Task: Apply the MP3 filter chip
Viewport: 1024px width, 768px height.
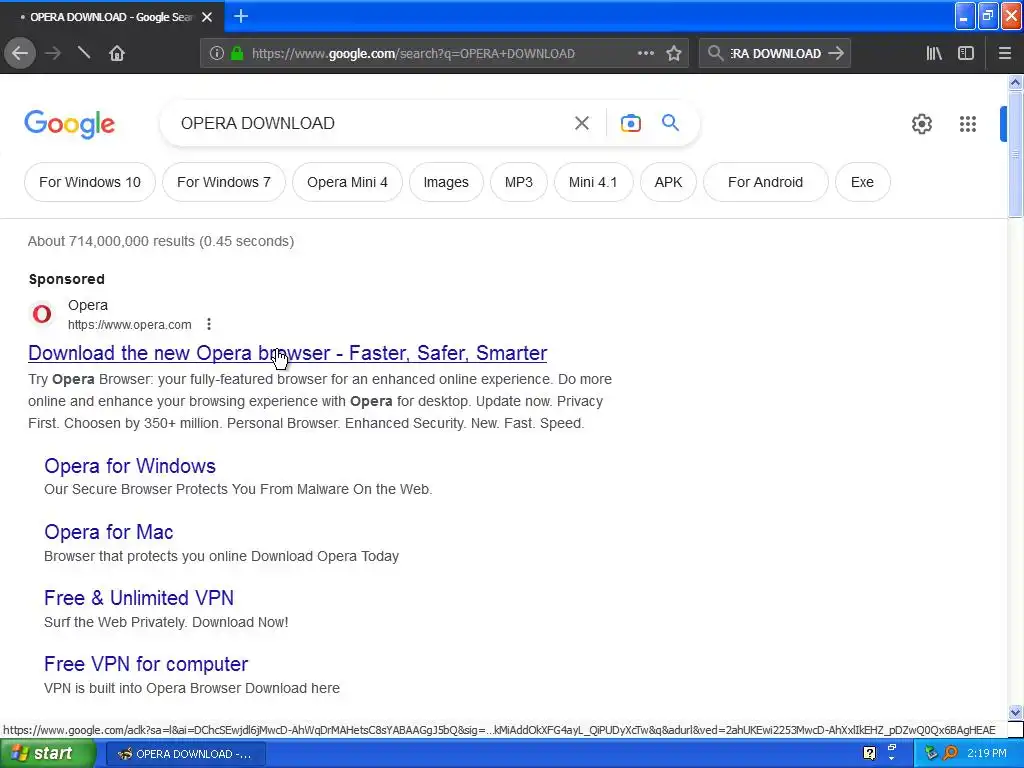Action: pos(519,182)
